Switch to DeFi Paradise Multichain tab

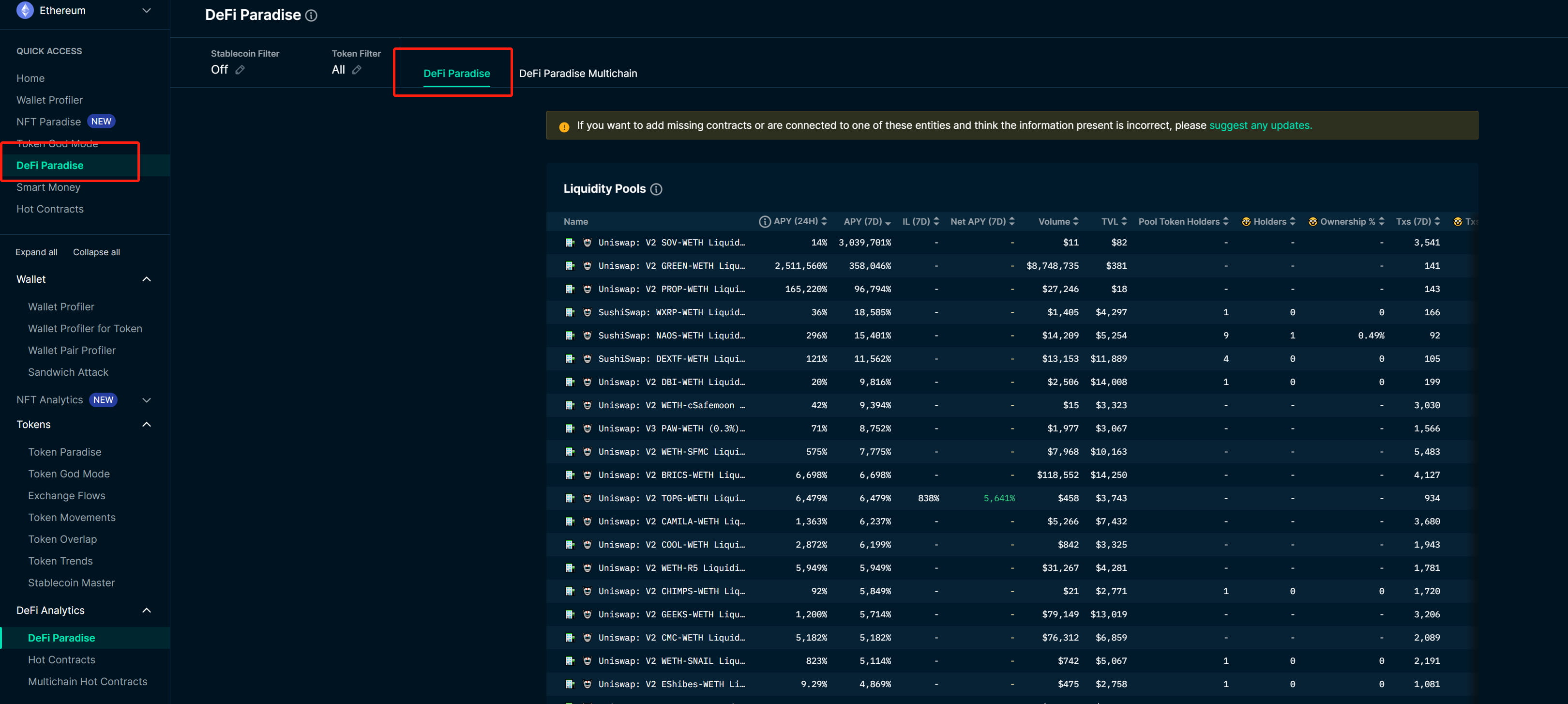[x=578, y=74]
